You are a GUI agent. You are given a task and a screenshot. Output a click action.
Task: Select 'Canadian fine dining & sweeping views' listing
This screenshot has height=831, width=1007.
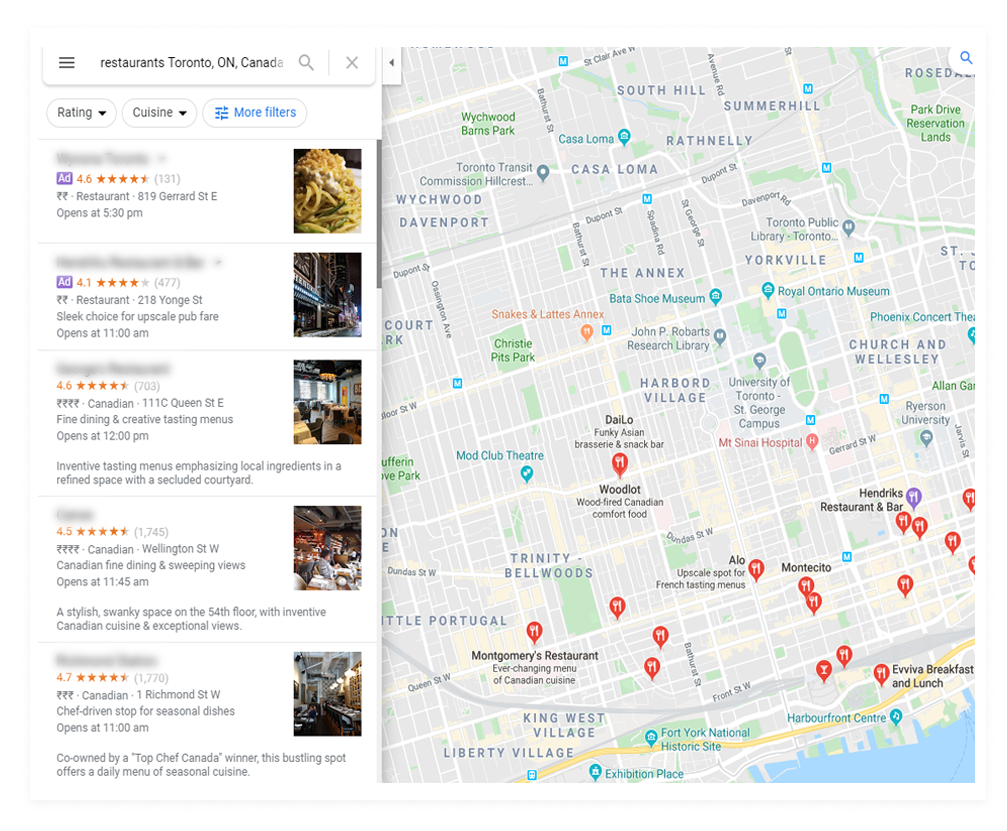click(x=207, y=569)
